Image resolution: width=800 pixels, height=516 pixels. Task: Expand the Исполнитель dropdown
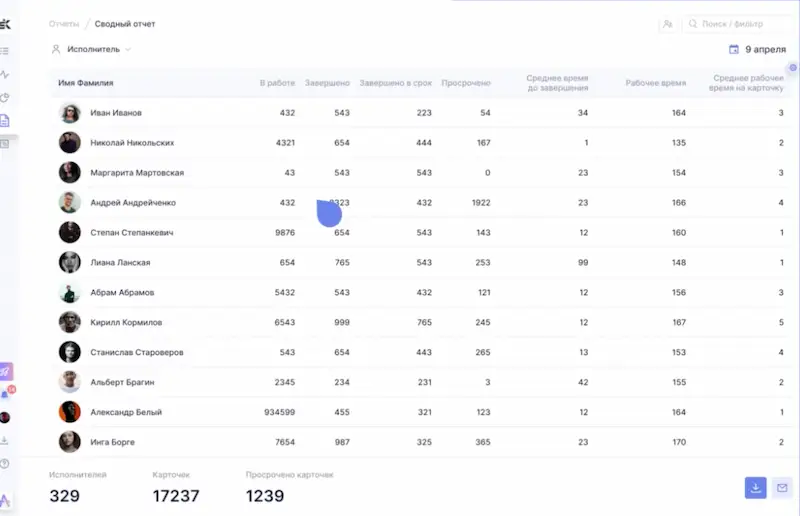tap(91, 49)
